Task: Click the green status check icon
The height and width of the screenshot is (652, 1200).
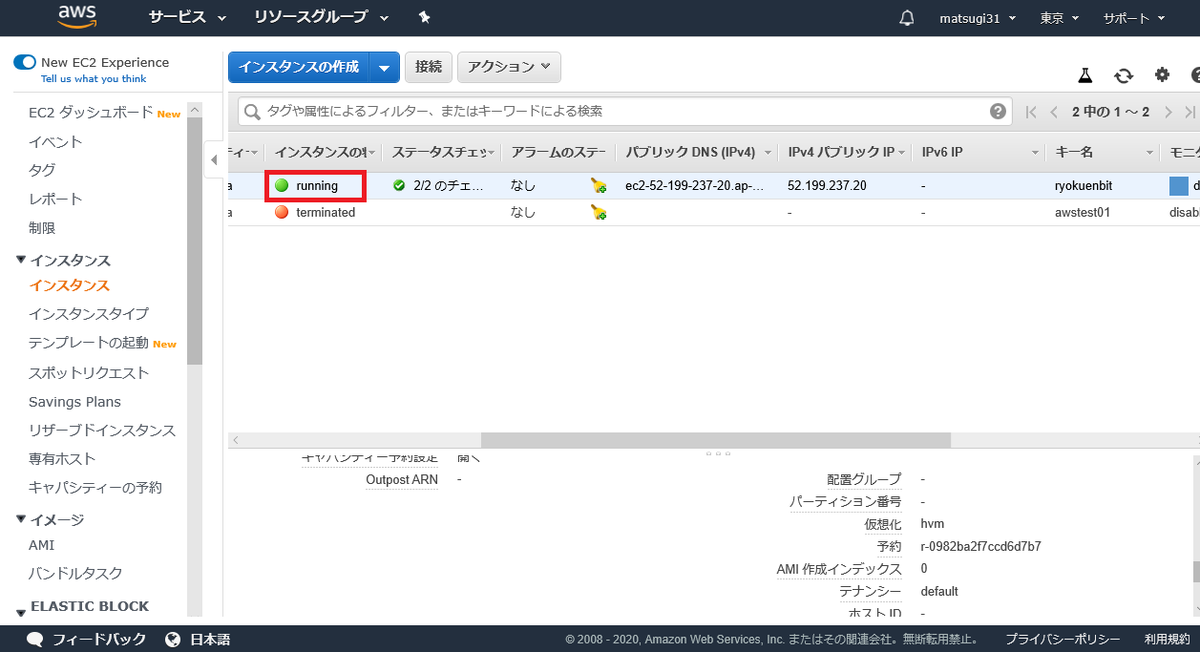Action: 399,185
